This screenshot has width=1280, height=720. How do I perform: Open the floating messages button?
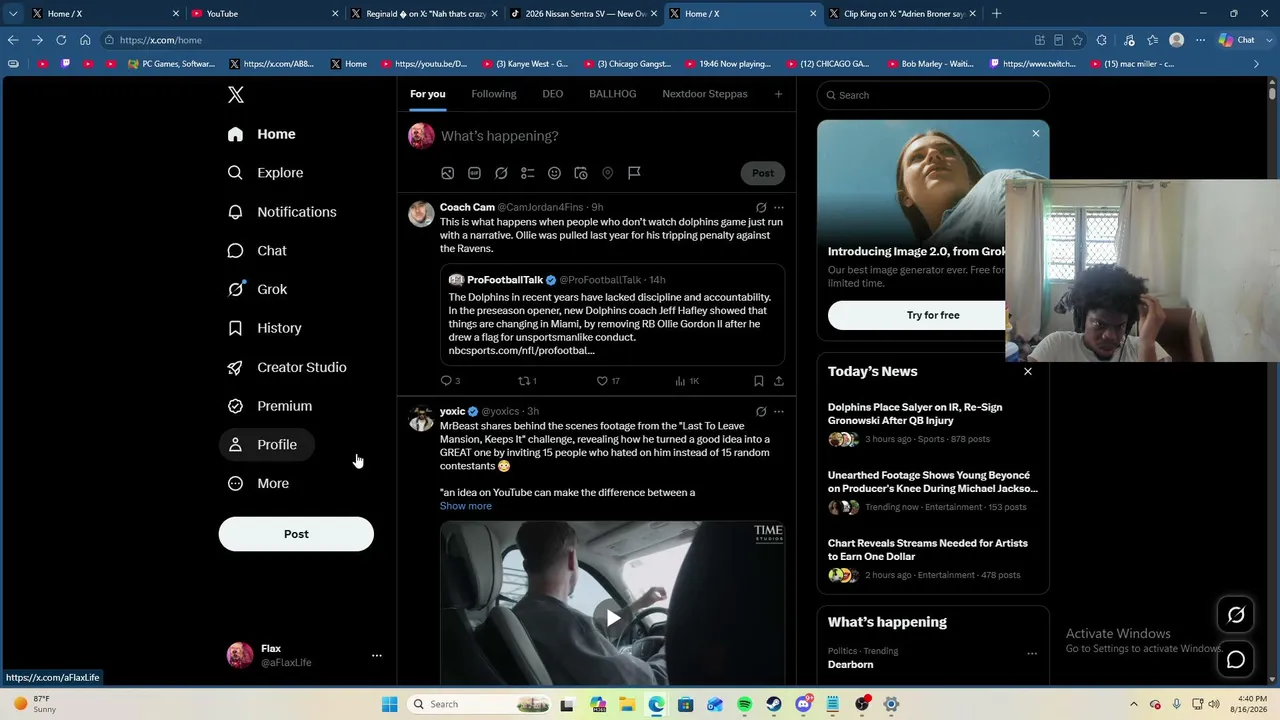click(x=1236, y=660)
